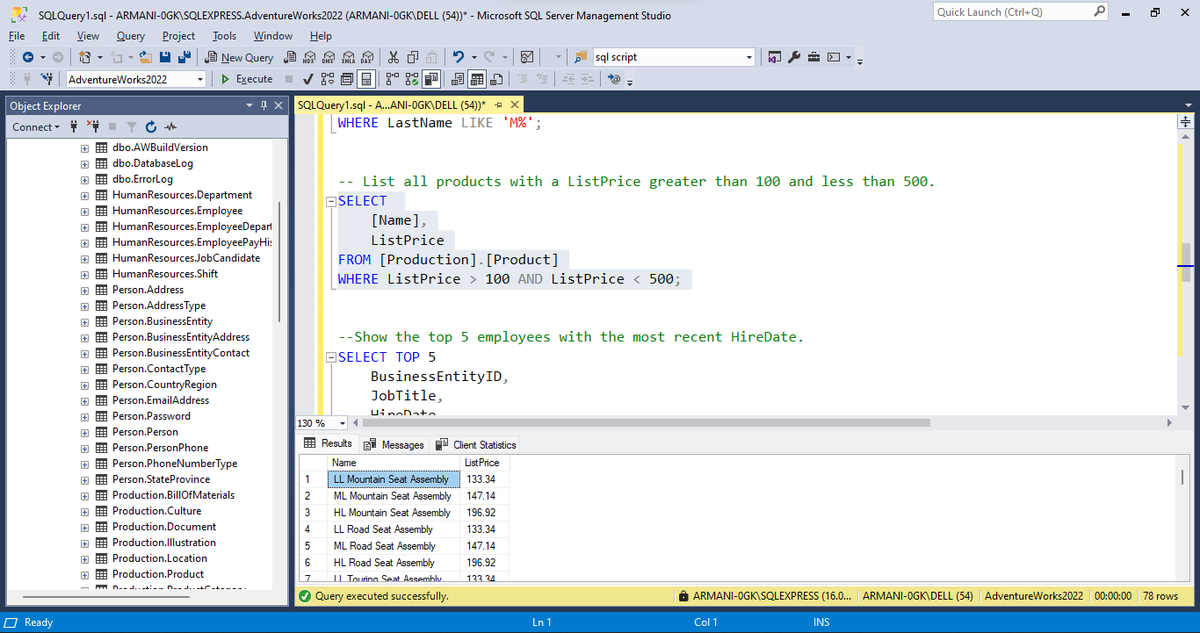Open the 'sql script' search combo box dropdown
The width and height of the screenshot is (1200, 633).
tap(748, 58)
